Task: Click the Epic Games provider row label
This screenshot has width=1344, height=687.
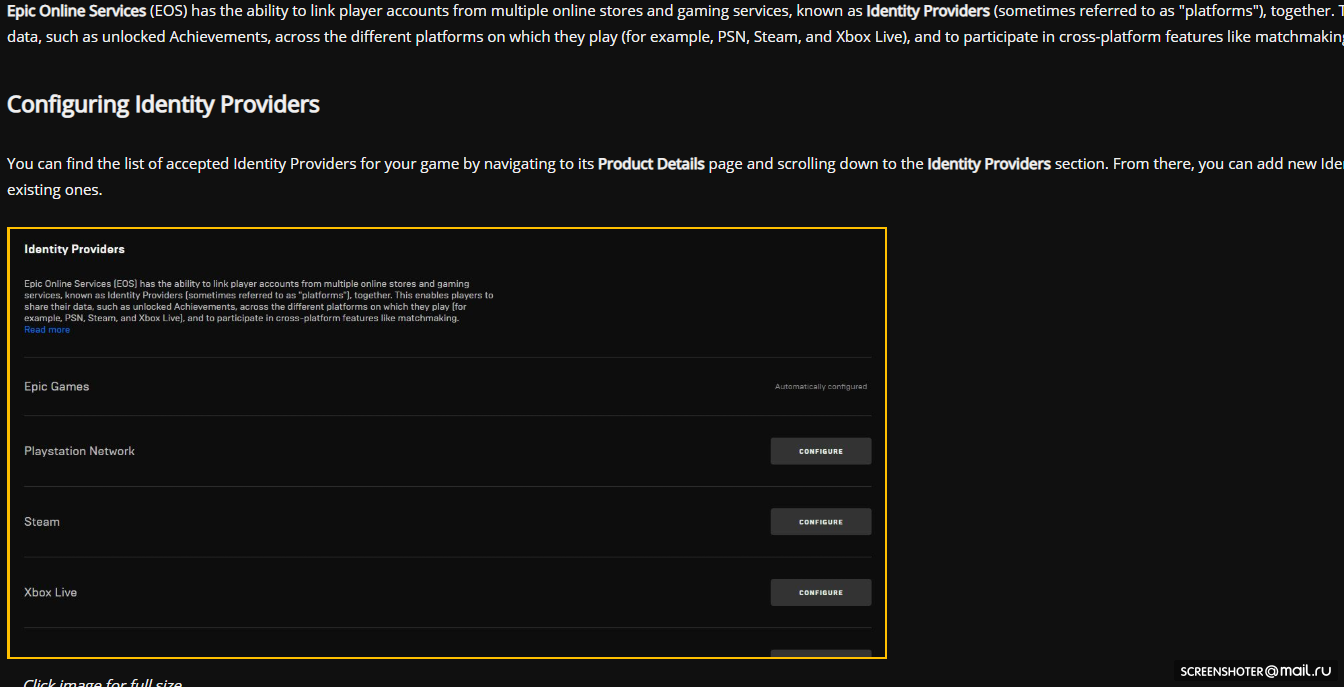Action: click(x=56, y=387)
